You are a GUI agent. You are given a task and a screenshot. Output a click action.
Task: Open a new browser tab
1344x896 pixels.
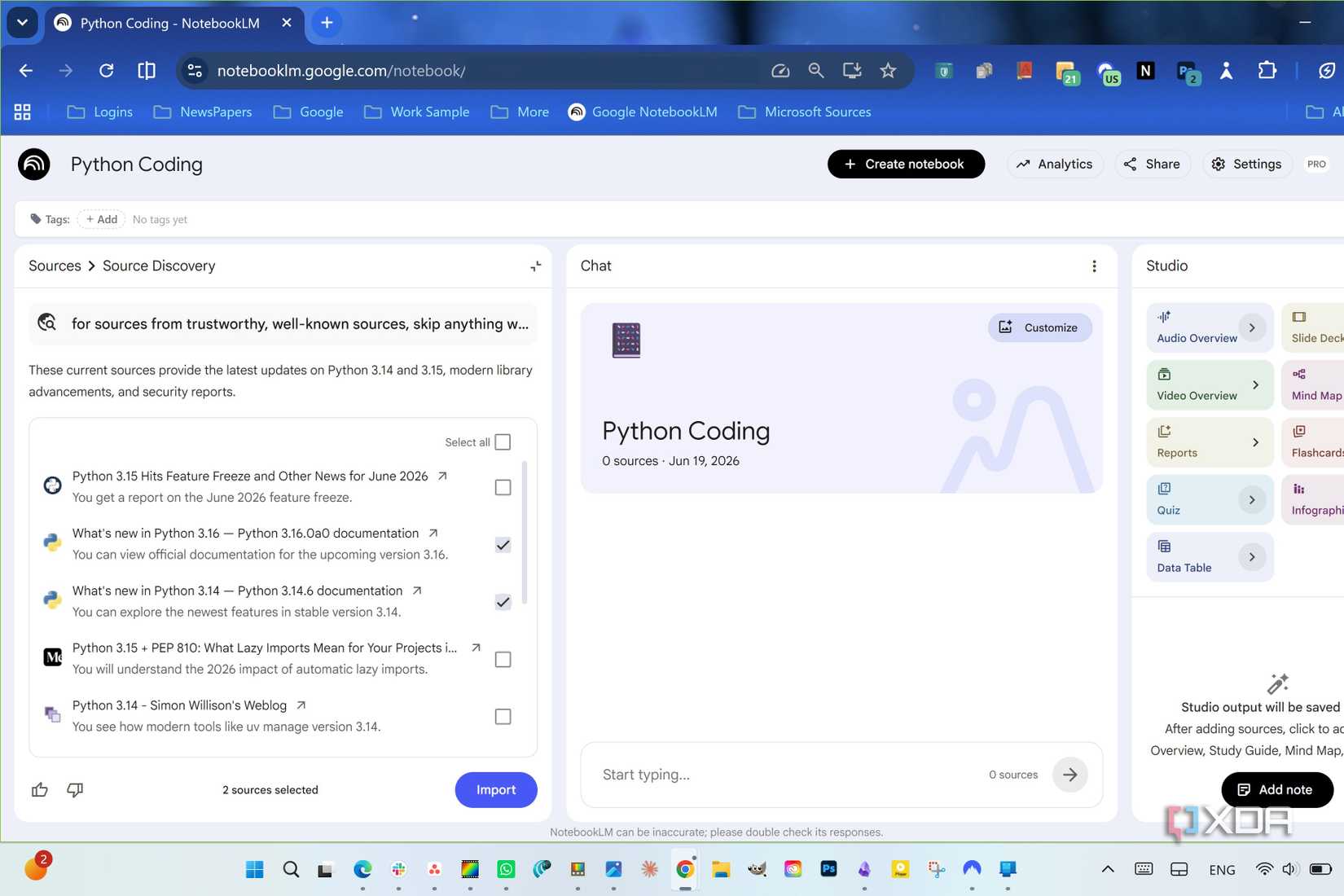[x=327, y=23]
